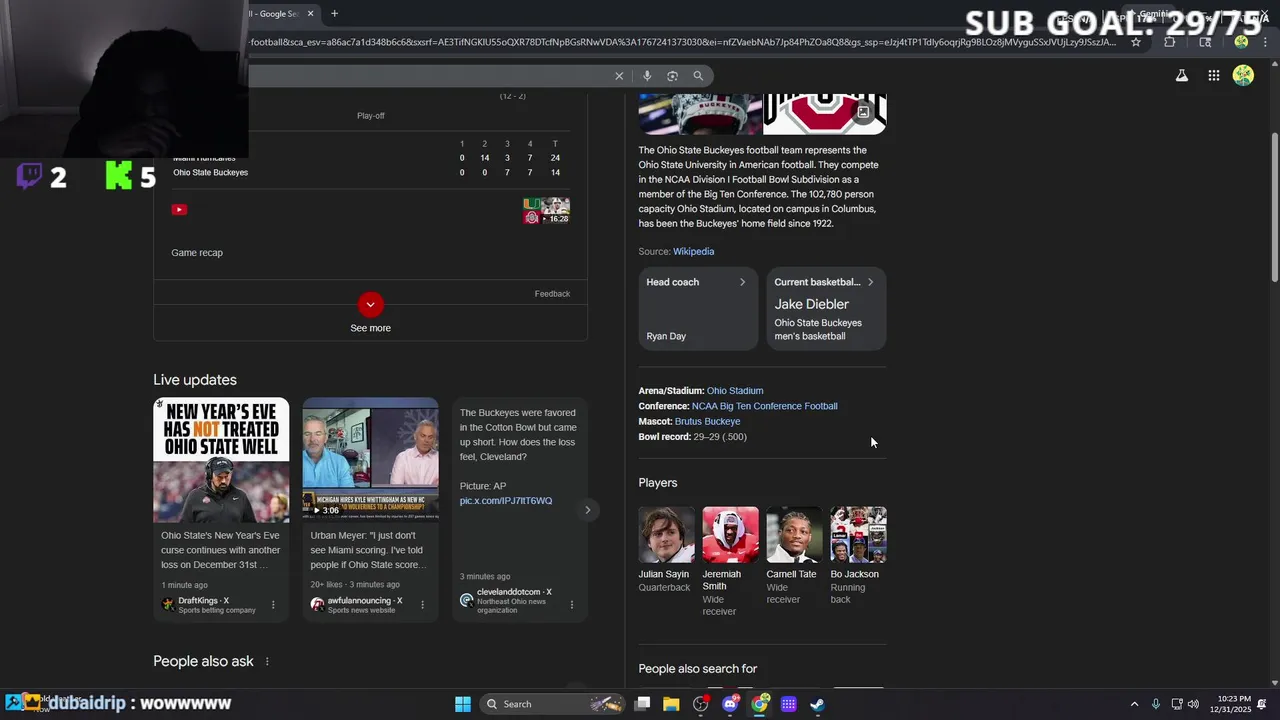Open options menu on awfulannouncing post
Image resolution: width=1280 pixels, height=720 pixels.
(422, 605)
